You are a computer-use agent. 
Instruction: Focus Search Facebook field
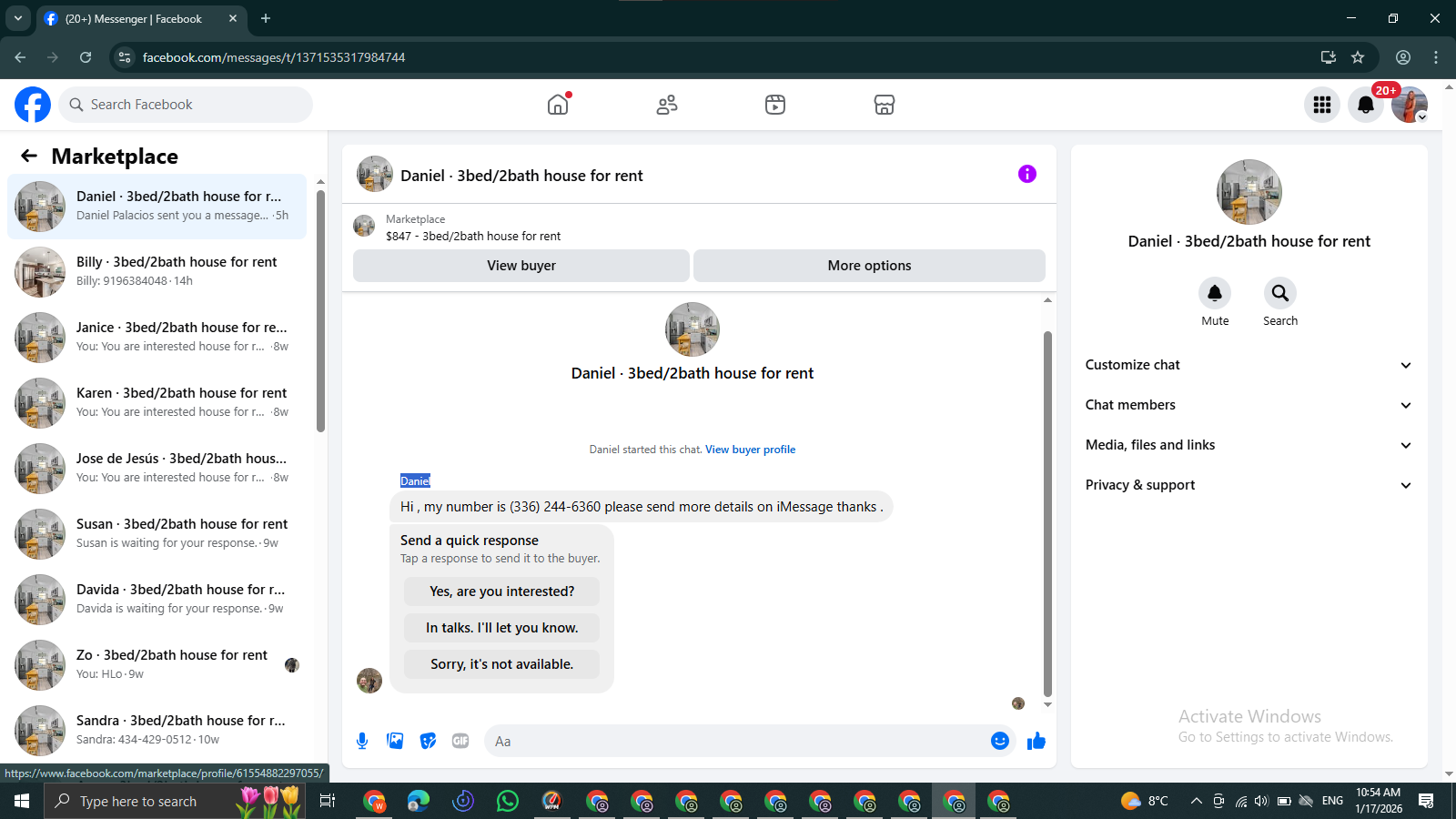click(186, 105)
